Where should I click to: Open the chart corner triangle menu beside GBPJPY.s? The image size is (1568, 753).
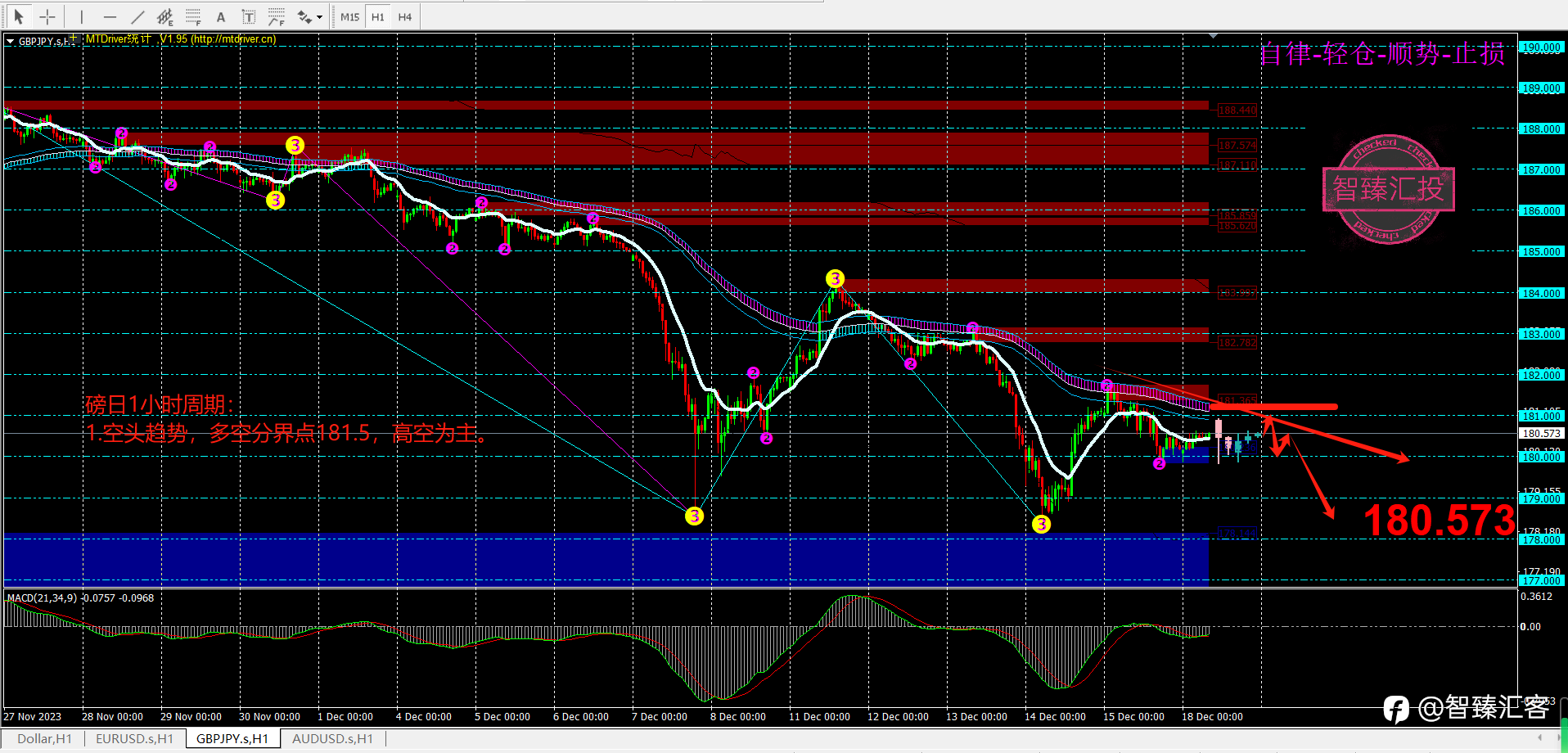tap(10, 41)
